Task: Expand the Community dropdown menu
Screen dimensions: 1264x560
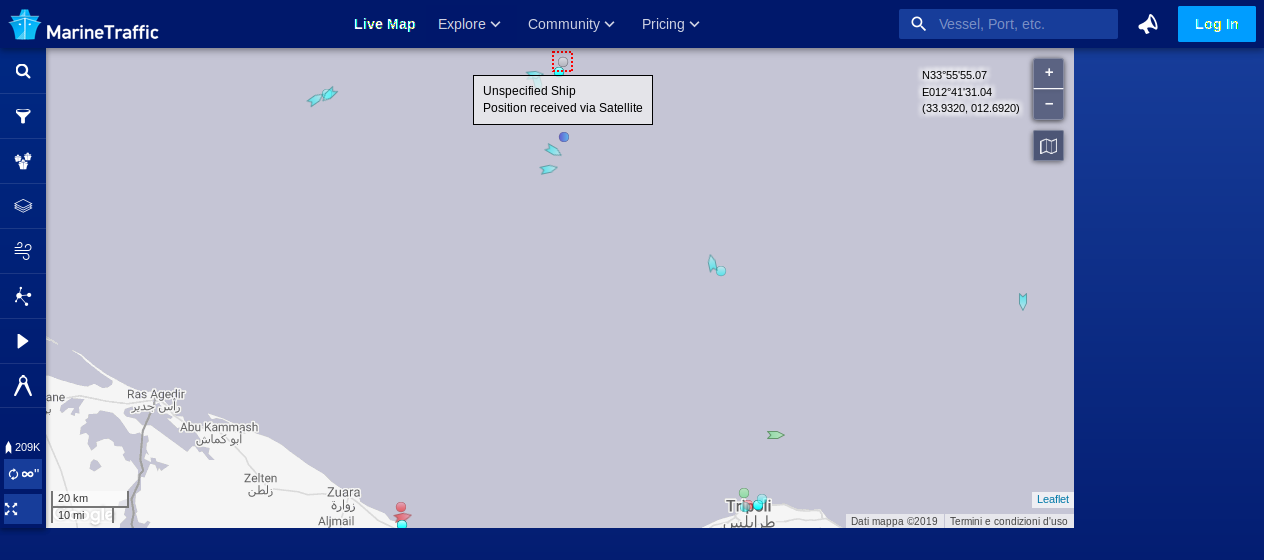Action: point(570,24)
